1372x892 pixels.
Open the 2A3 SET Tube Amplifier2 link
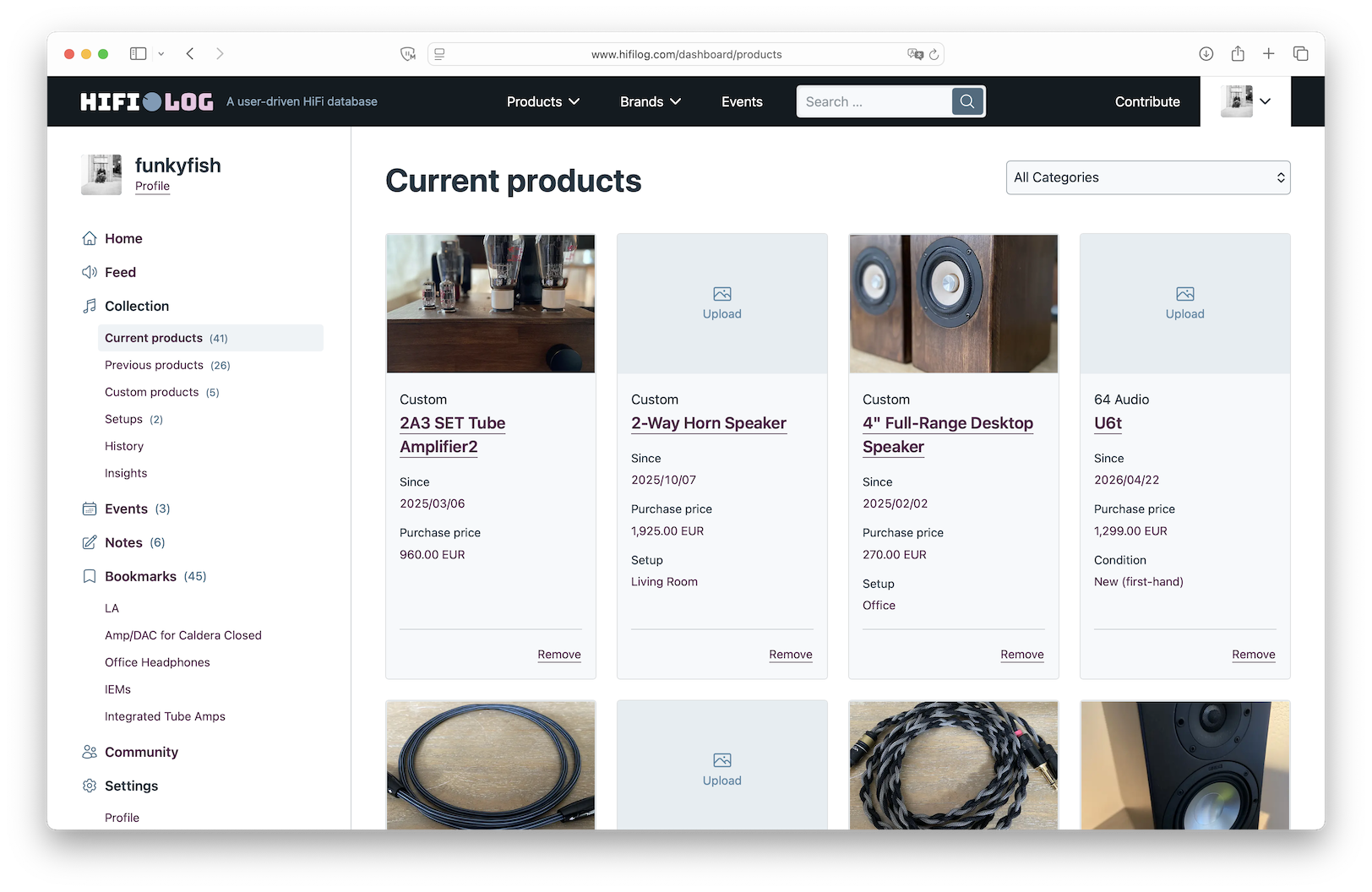[453, 435]
